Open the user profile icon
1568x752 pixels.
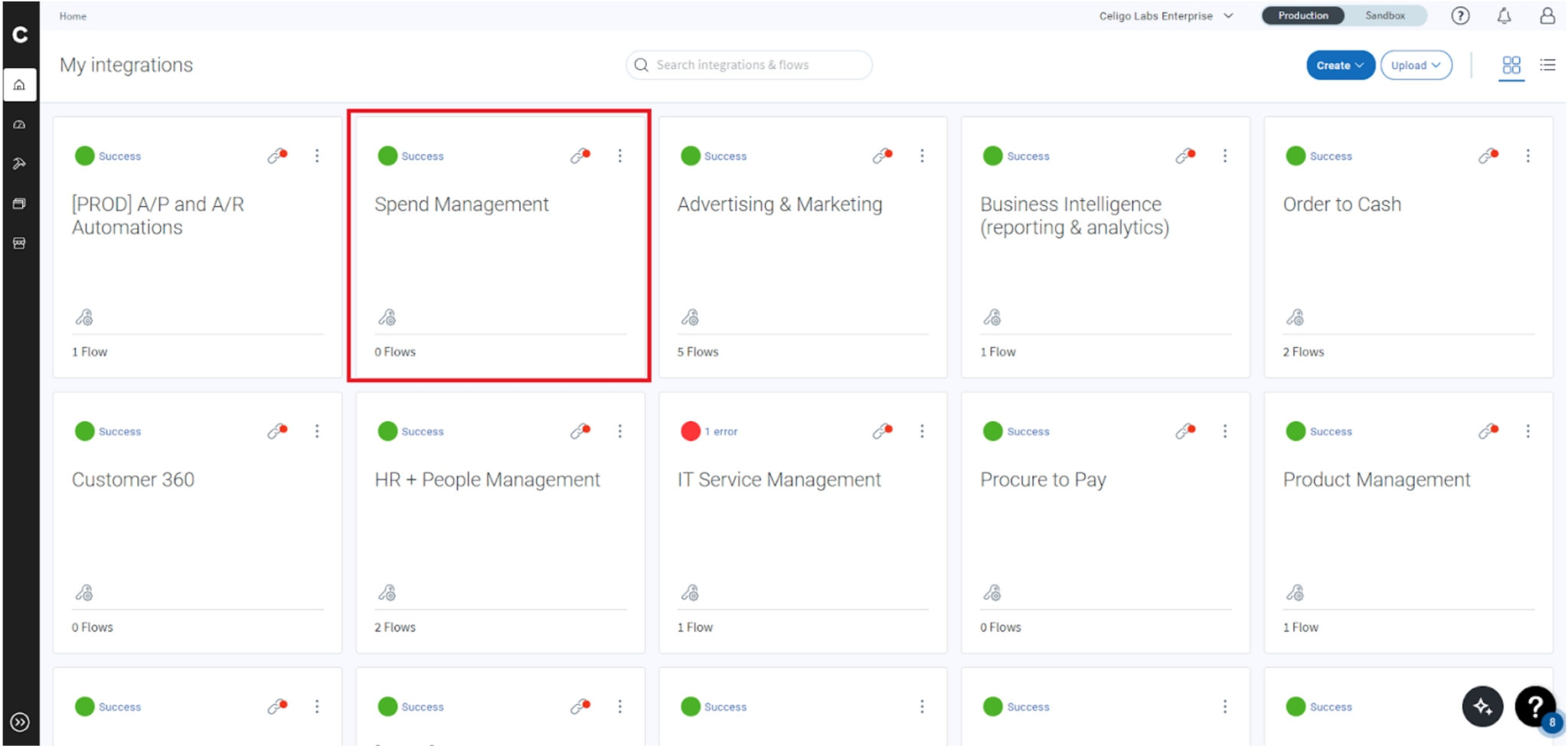coord(1547,15)
